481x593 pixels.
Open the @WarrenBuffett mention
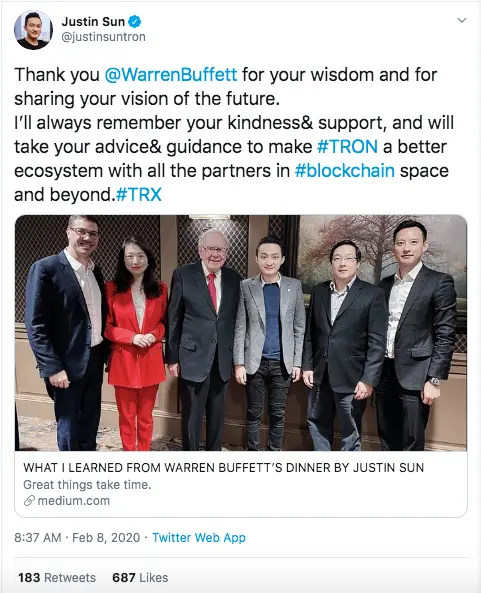[171, 75]
